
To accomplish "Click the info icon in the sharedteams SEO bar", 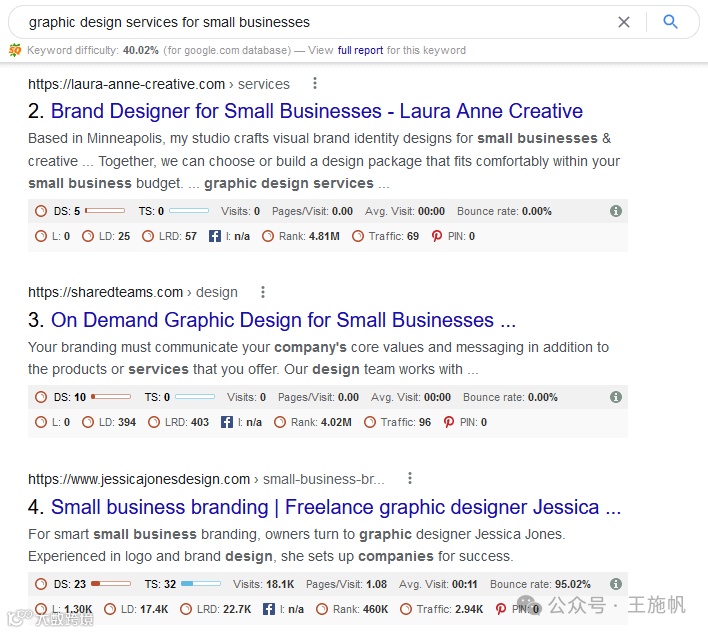I will tap(616, 397).
